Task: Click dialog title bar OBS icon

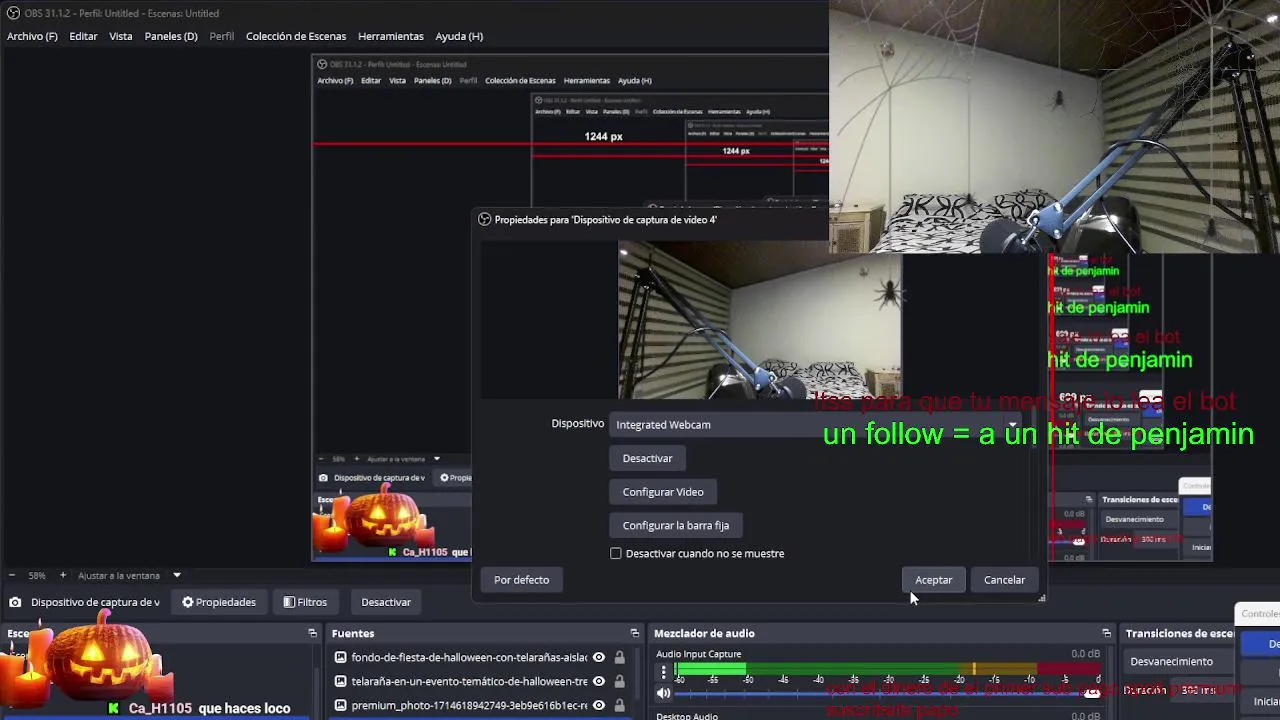Action: 485,219
